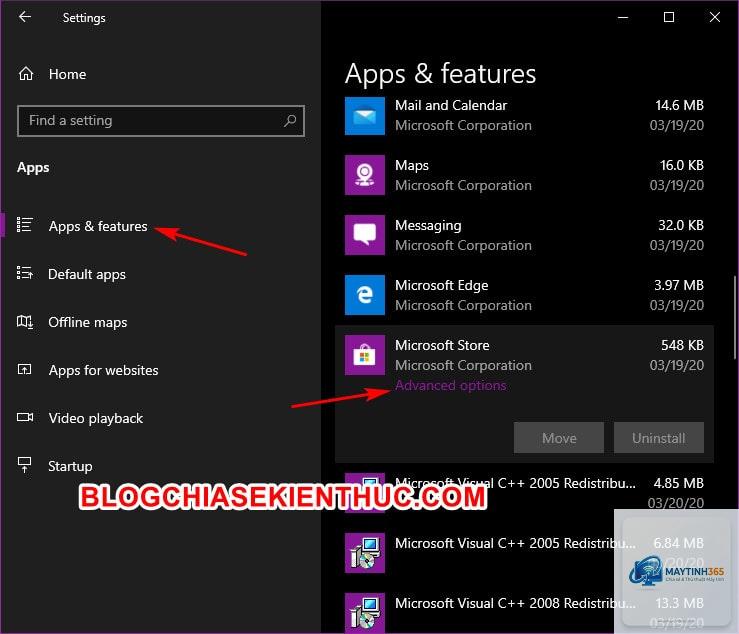Maximize the Settings window

point(669,17)
